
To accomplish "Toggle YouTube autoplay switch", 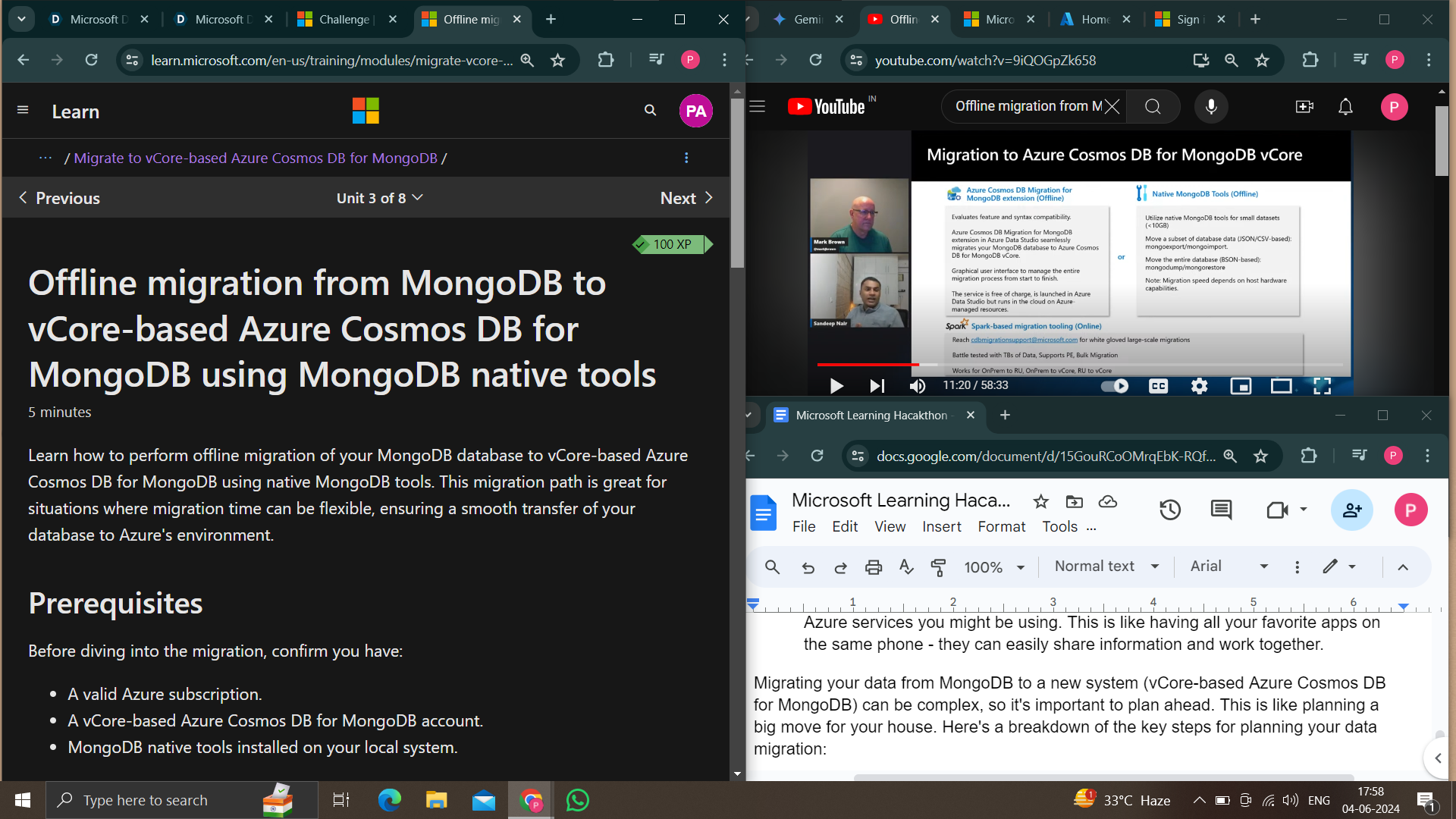I will [x=1115, y=386].
